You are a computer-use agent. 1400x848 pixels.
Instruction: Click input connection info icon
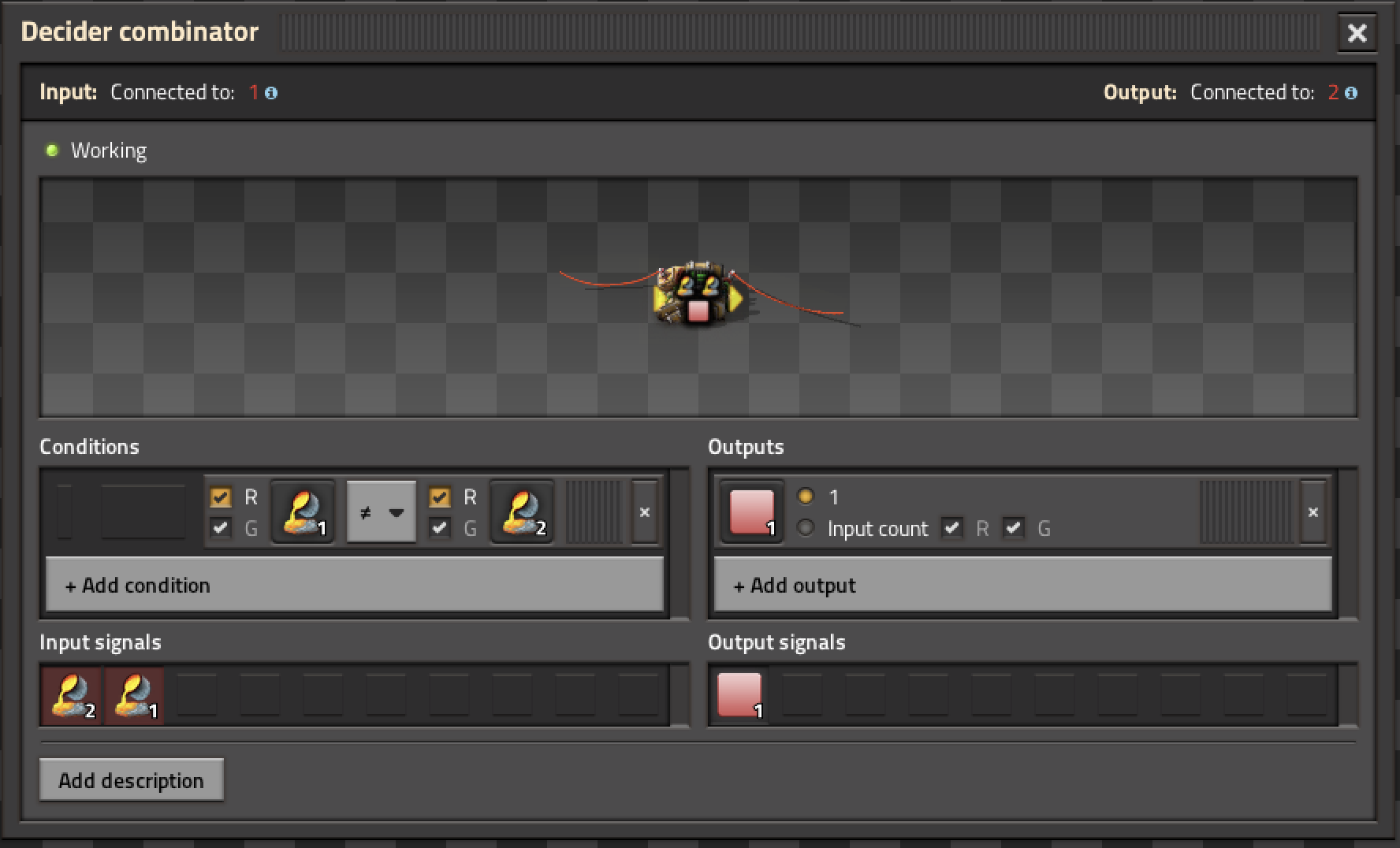click(x=271, y=93)
